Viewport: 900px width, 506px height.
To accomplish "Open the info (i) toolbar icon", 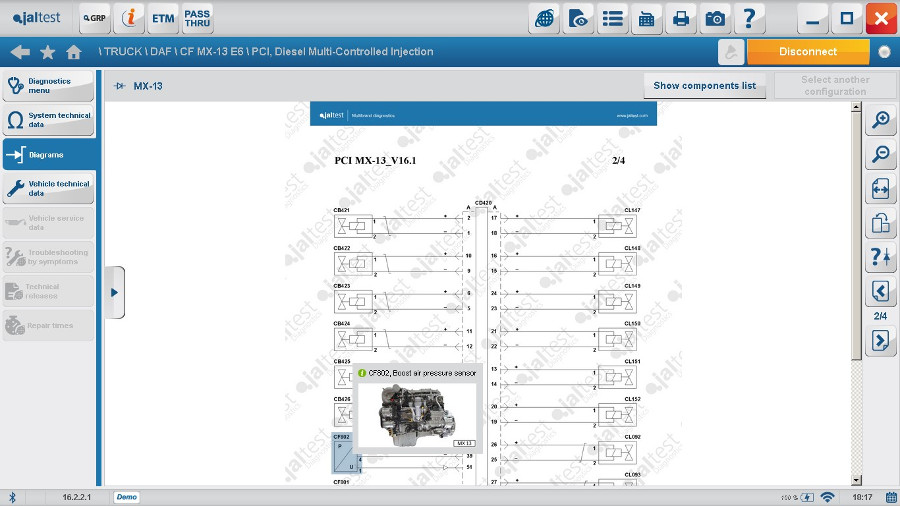I will click(x=129, y=18).
